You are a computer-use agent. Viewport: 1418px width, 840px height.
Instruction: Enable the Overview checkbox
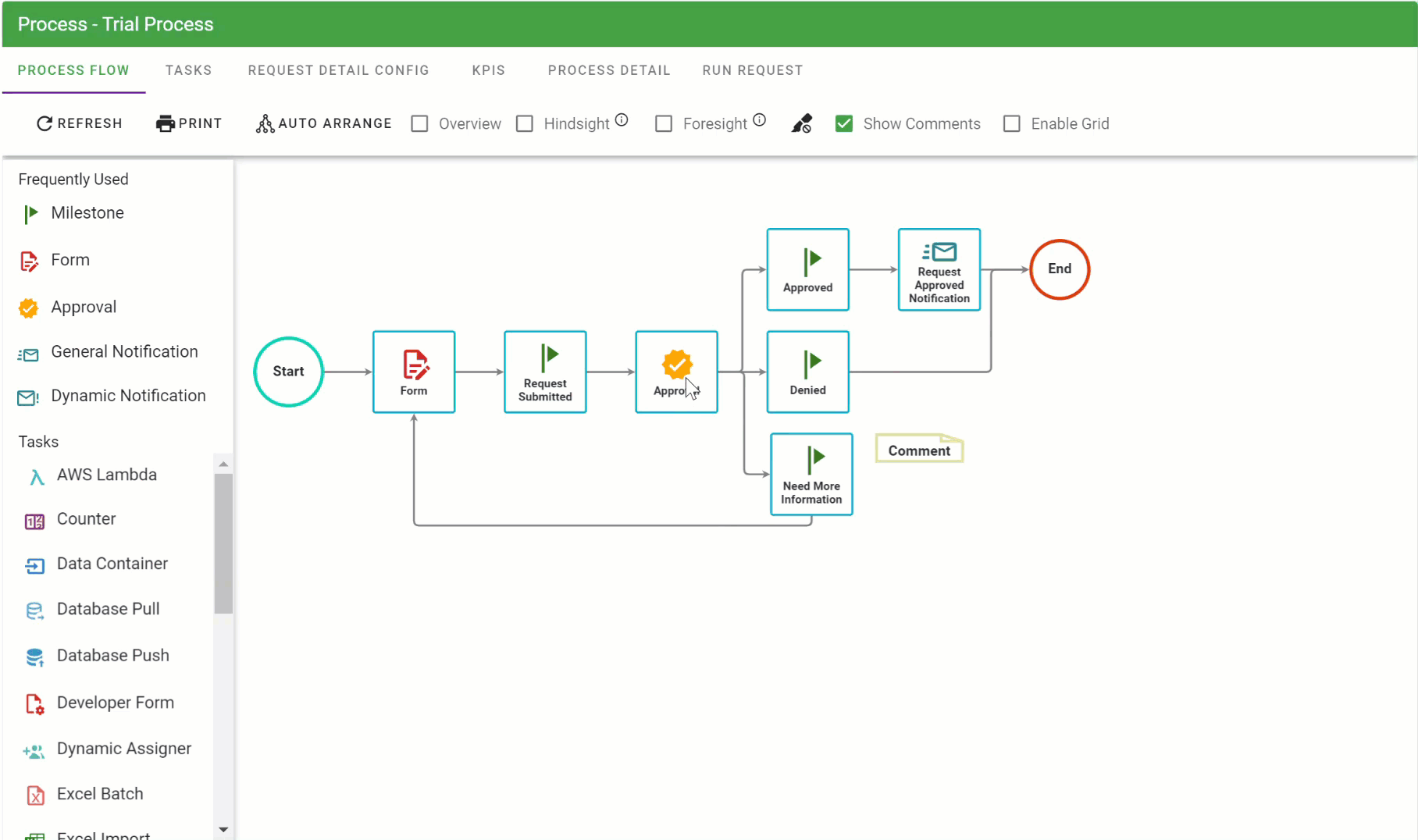420,124
